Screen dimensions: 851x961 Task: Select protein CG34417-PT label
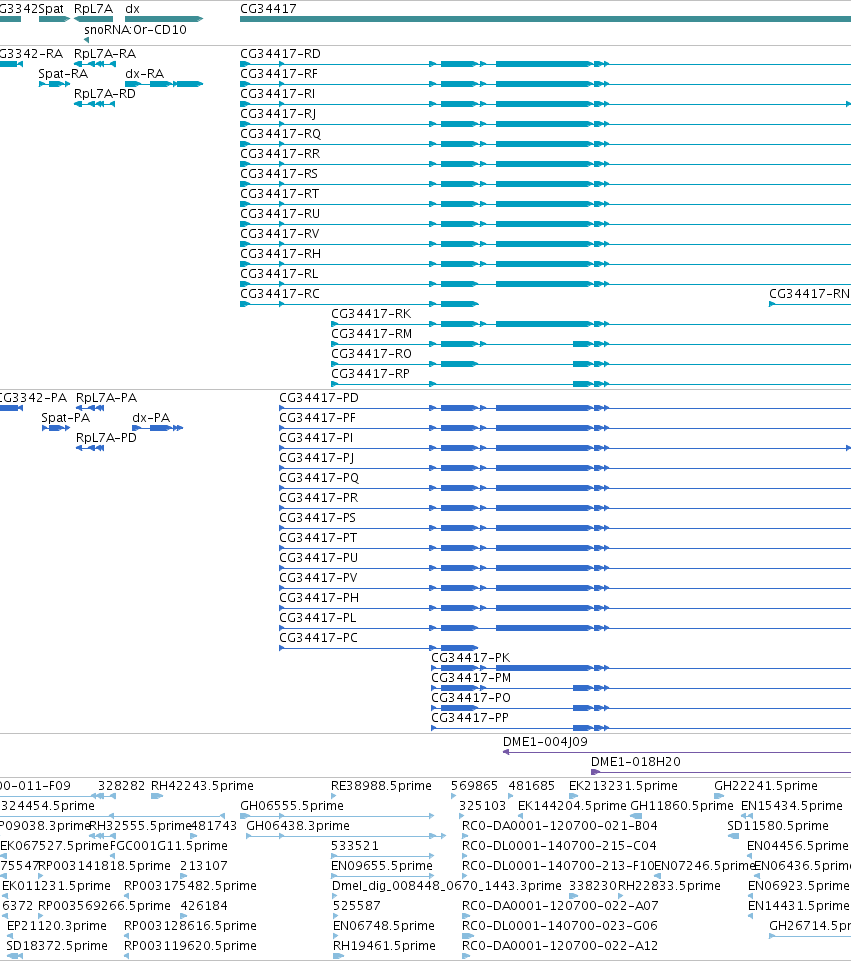tap(318, 537)
